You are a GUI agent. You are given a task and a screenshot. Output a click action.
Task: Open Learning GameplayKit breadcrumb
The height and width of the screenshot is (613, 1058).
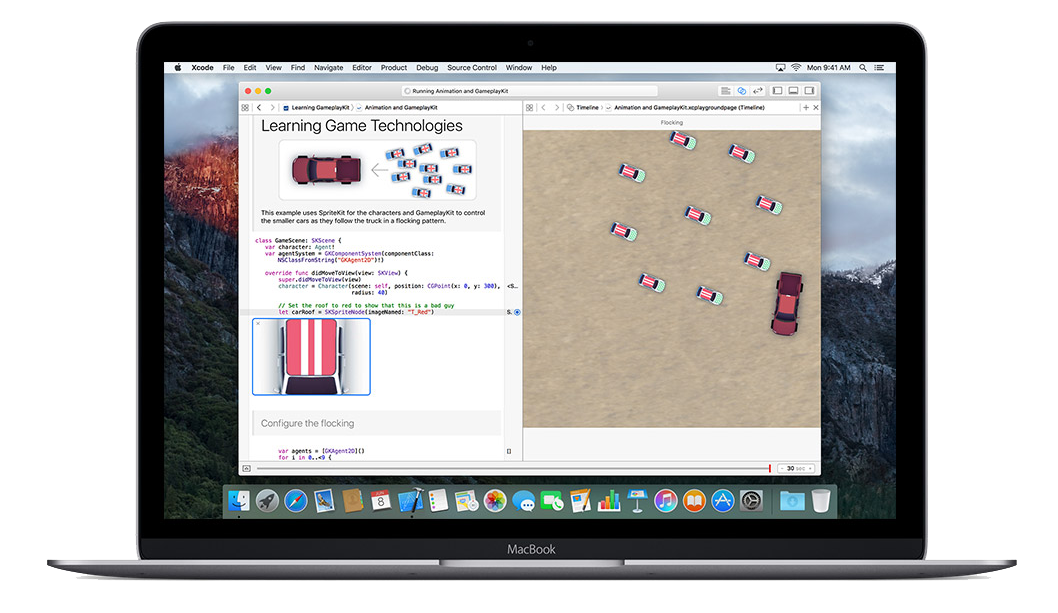tap(317, 107)
